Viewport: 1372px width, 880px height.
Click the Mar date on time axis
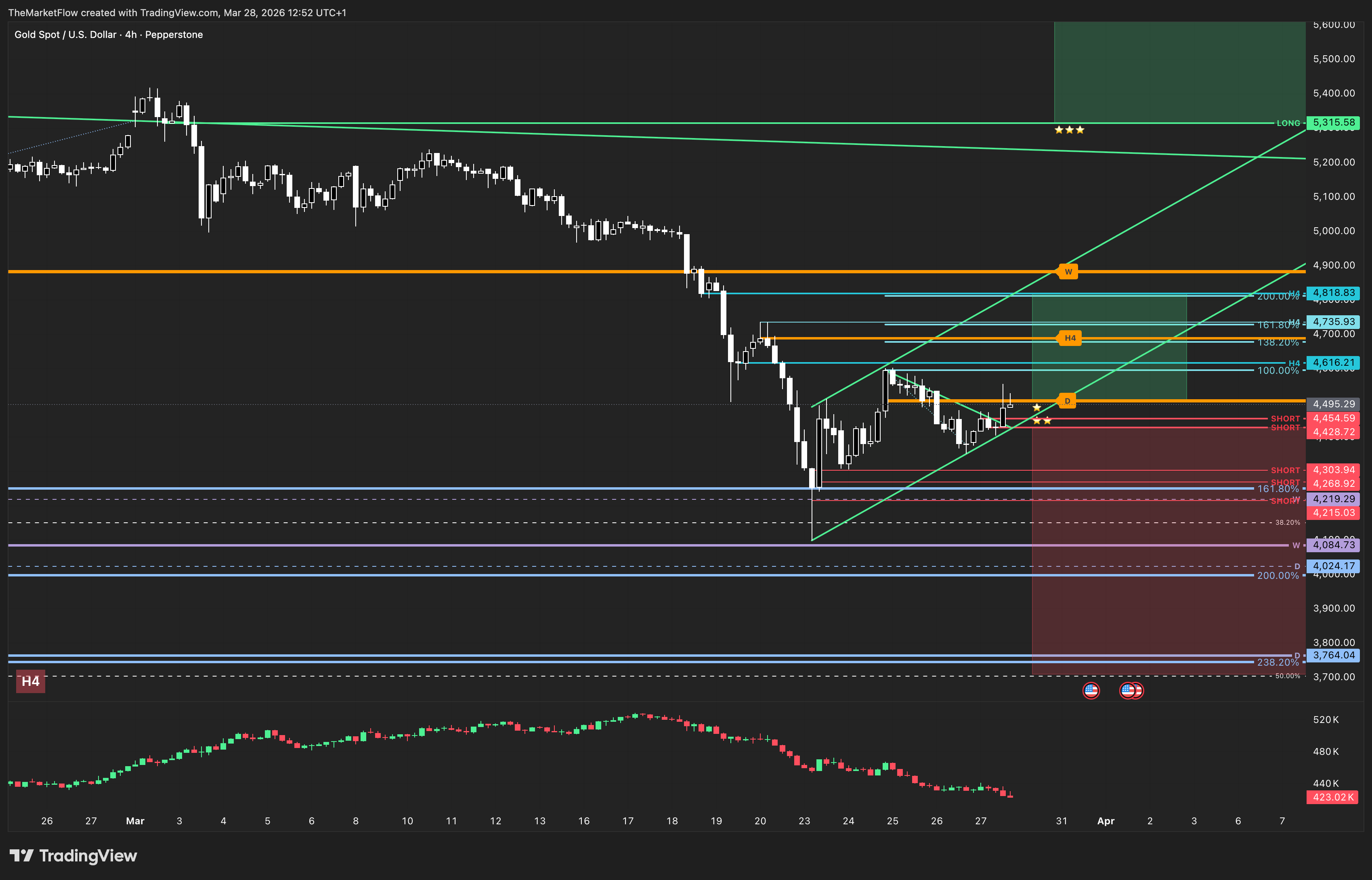coord(135,821)
